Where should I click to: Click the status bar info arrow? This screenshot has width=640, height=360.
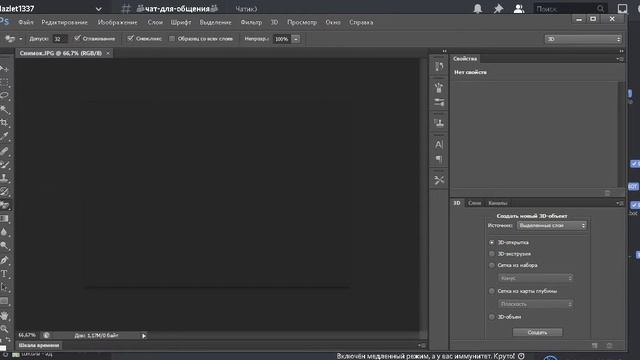(144, 336)
